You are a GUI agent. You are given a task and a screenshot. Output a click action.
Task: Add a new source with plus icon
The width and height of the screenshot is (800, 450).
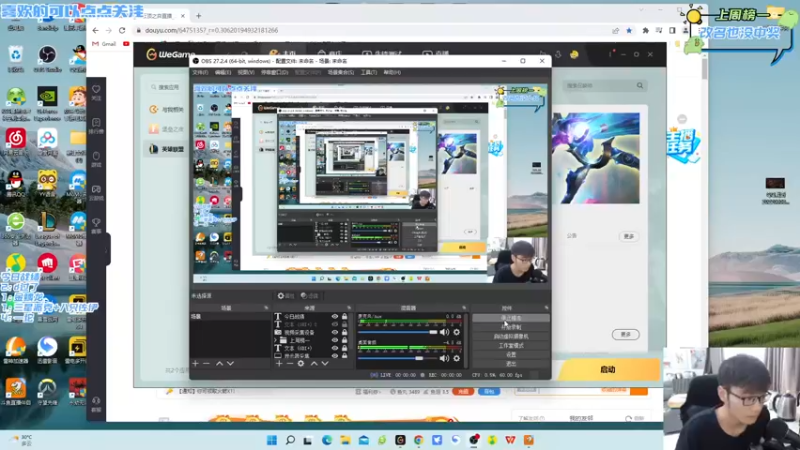pos(279,363)
